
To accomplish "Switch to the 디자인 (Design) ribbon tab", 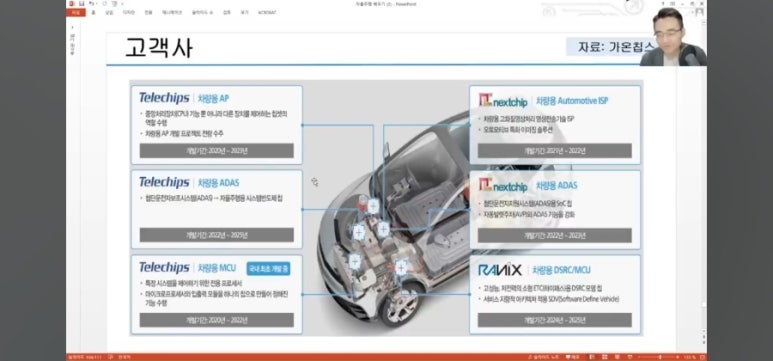I will [128, 12].
